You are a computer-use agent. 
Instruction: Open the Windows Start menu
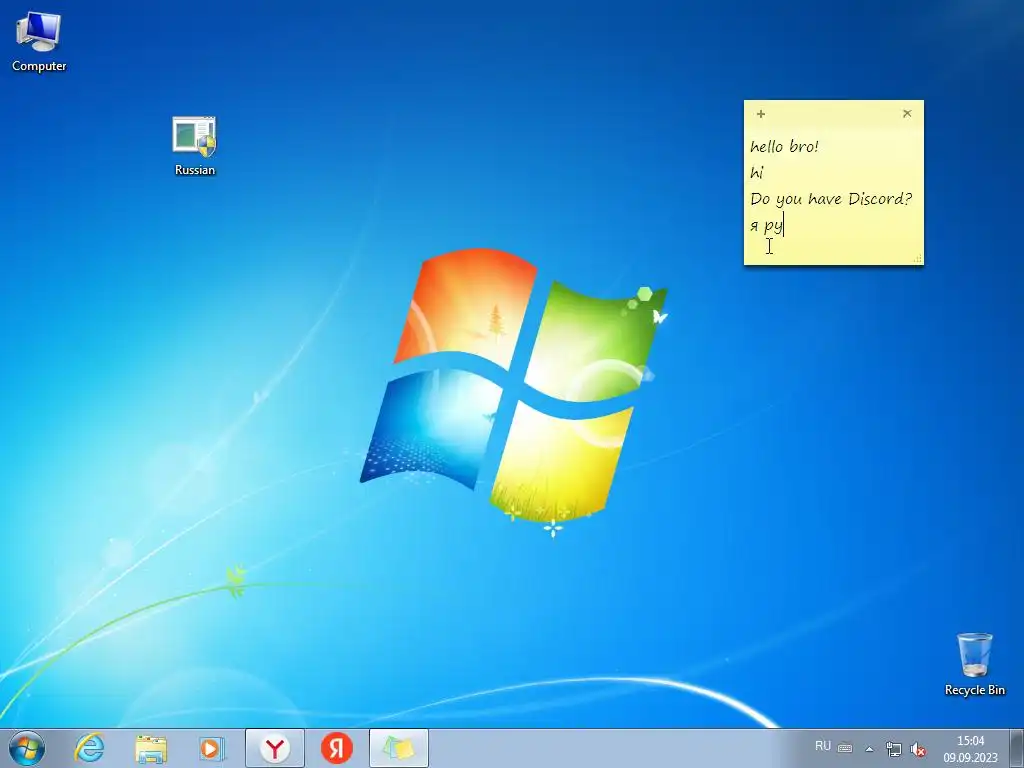point(27,748)
